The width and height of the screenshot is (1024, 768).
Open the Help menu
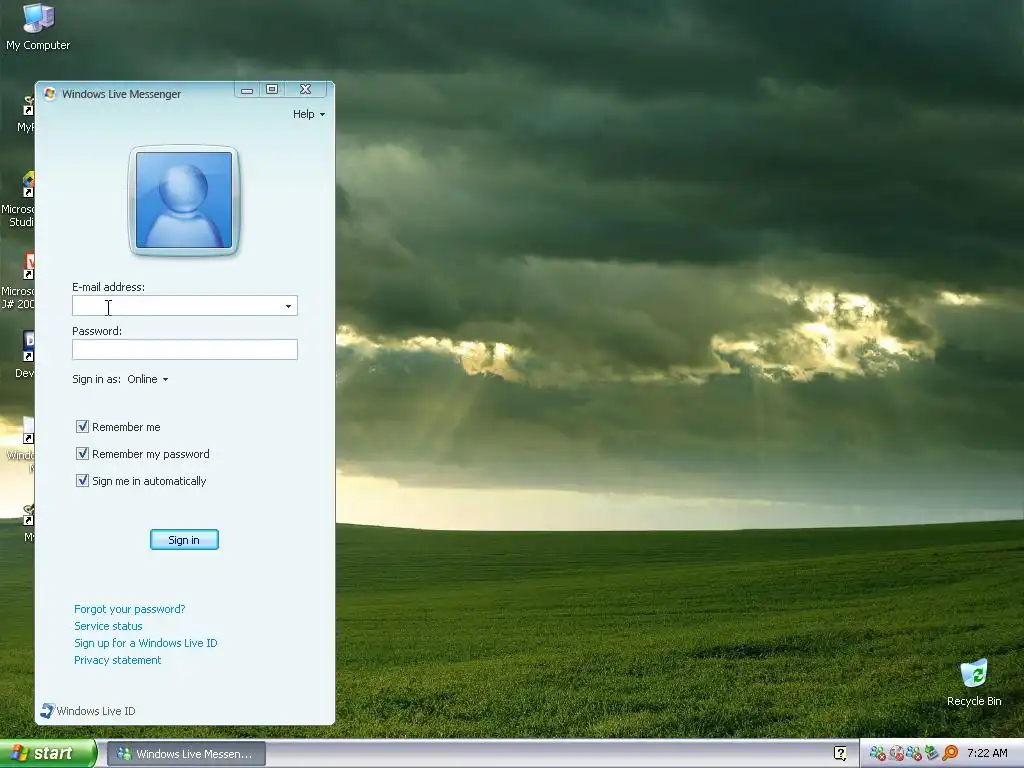pos(308,114)
